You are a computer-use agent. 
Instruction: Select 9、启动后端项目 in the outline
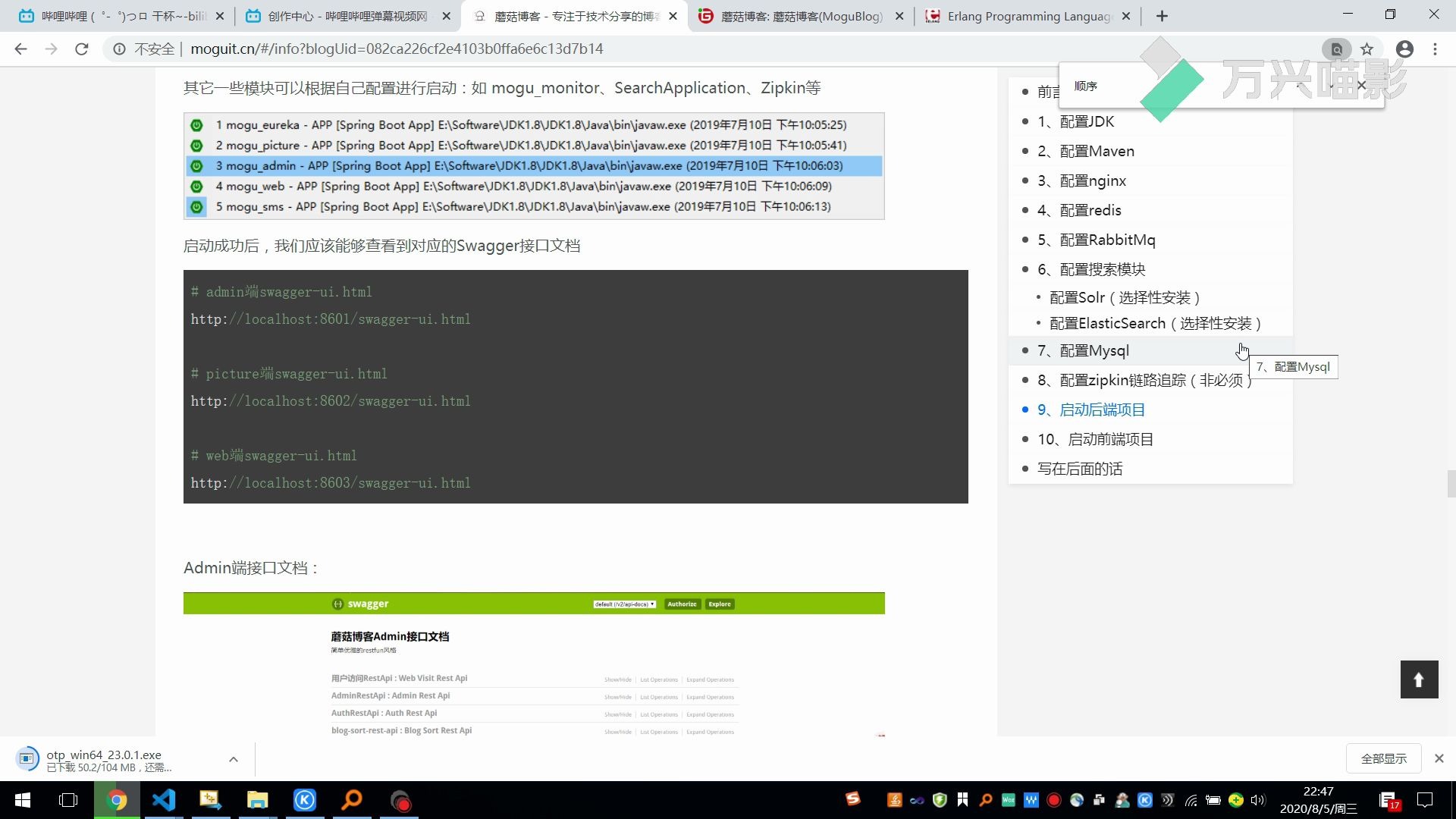[x=1091, y=409]
